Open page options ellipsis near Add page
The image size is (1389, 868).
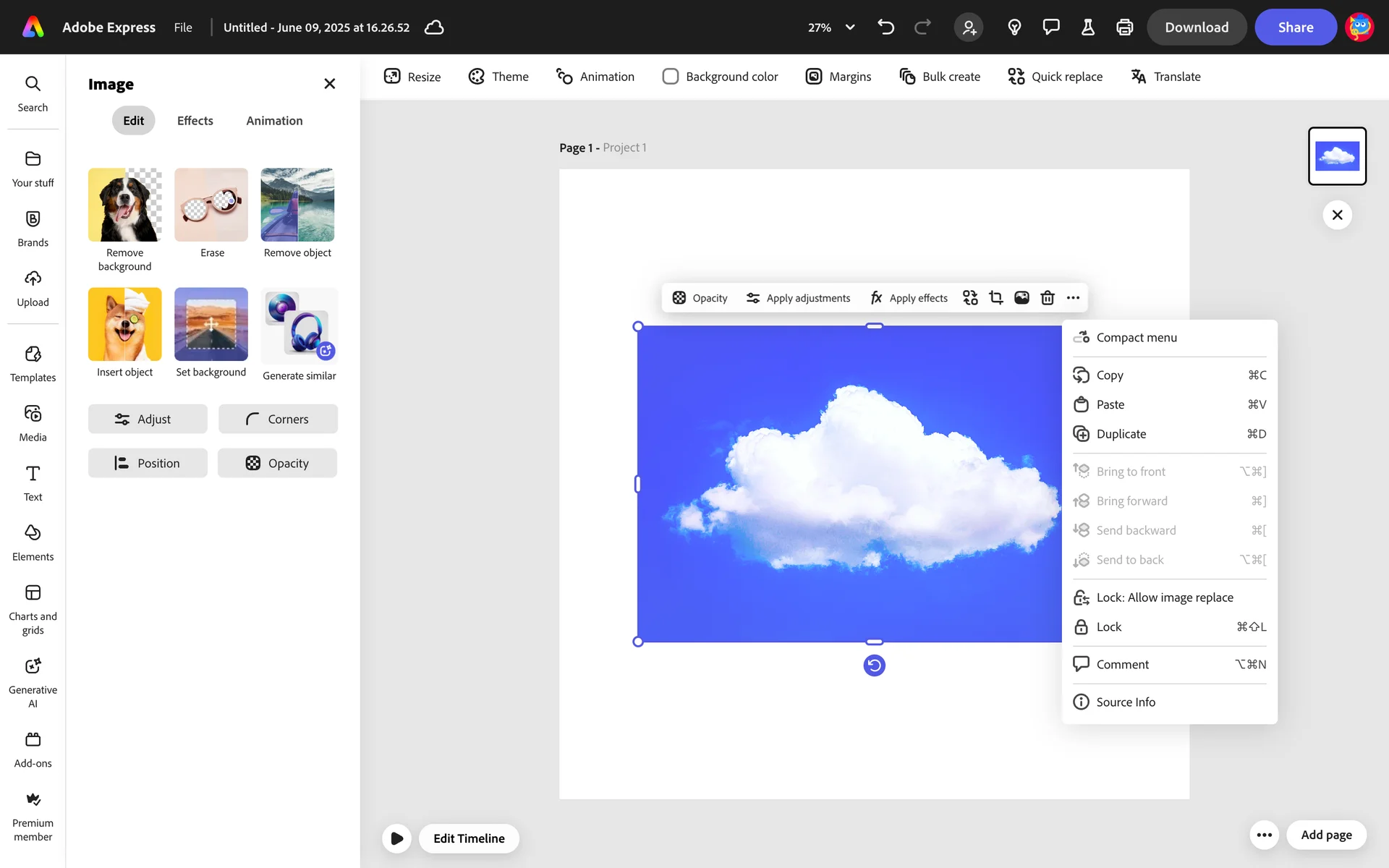pyautogui.click(x=1264, y=835)
